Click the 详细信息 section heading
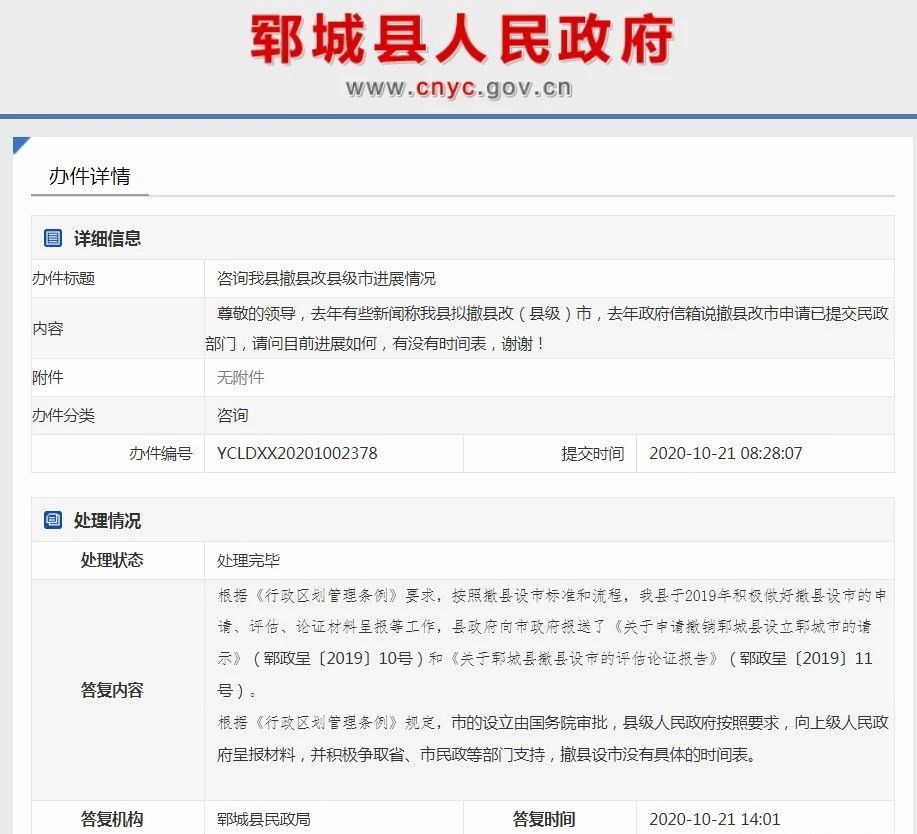 click(x=107, y=238)
